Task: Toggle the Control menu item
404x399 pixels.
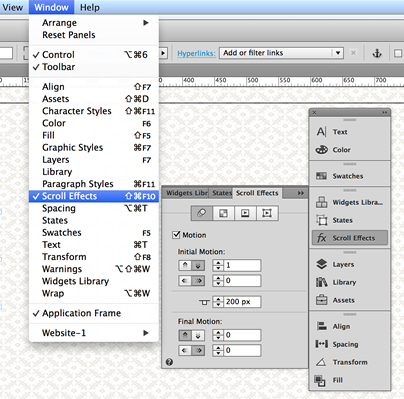Action: 95,55
